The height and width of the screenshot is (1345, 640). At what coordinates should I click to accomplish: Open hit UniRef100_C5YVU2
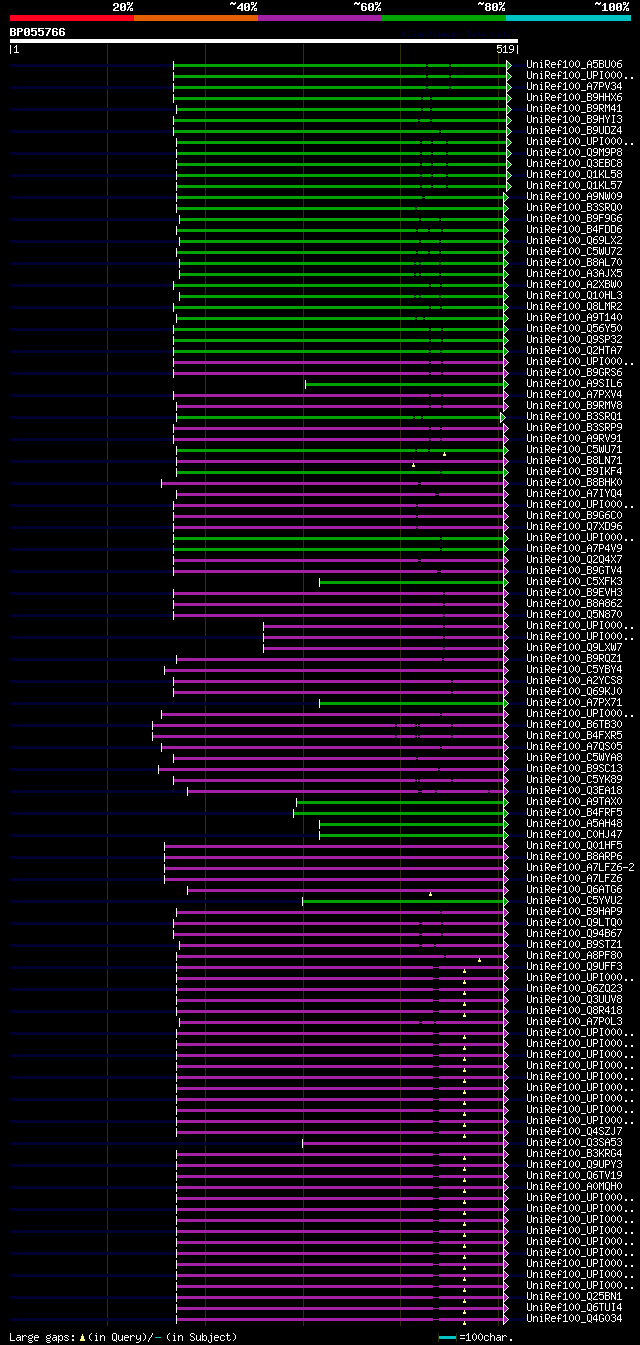pyautogui.click(x=574, y=900)
